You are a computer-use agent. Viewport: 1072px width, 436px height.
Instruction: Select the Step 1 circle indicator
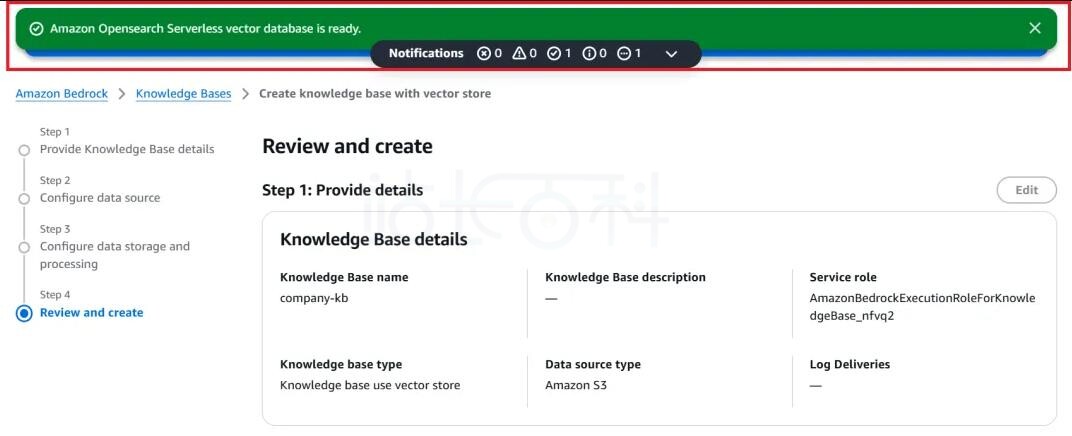(x=24, y=150)
